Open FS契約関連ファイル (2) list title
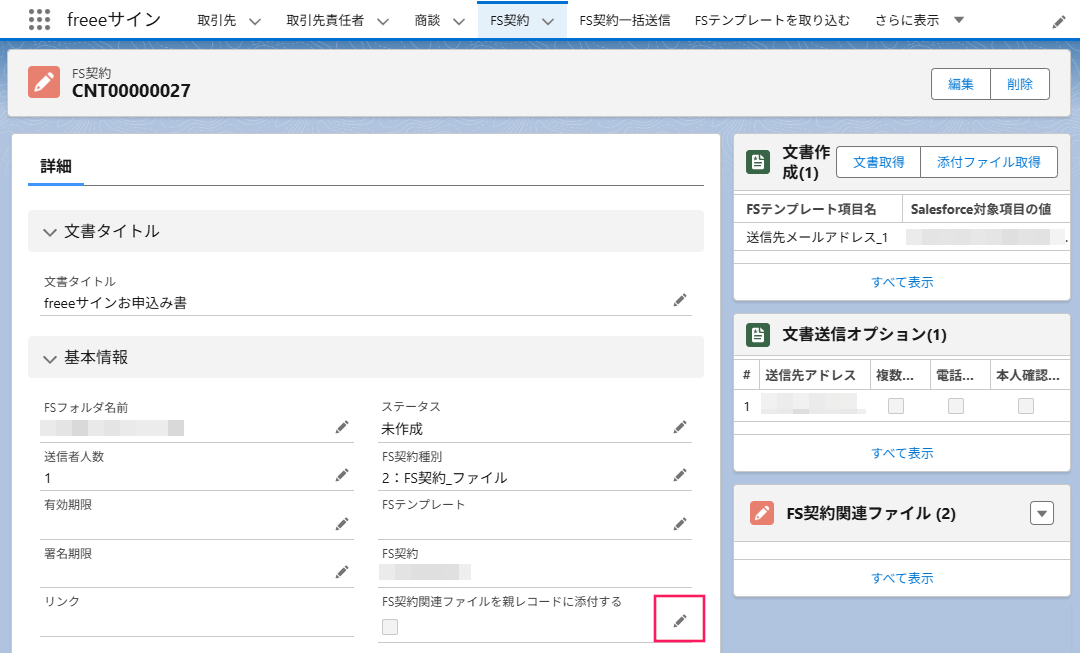 point(871,513)
